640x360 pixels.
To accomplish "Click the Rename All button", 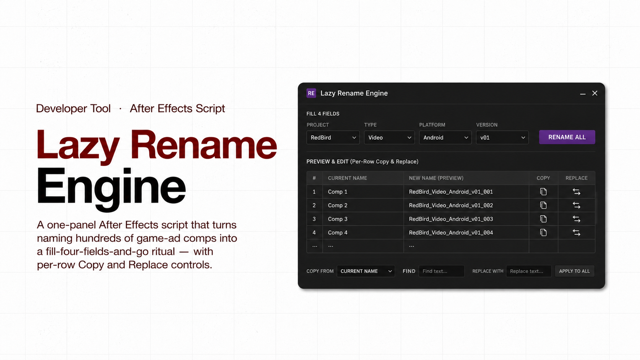I will [x=567, y=137].
